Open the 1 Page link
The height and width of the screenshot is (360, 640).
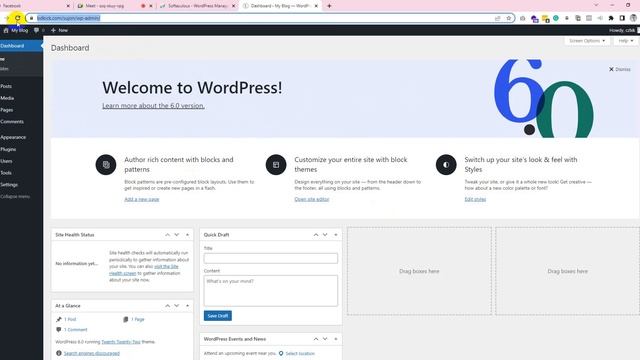[x=138, y=319]
